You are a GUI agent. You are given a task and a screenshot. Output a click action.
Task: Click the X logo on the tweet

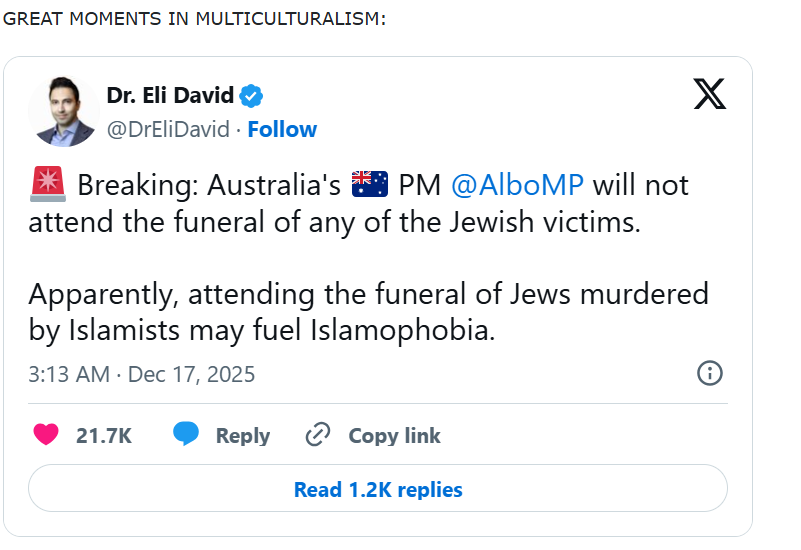pyautogui.click(x=709, y=94)
